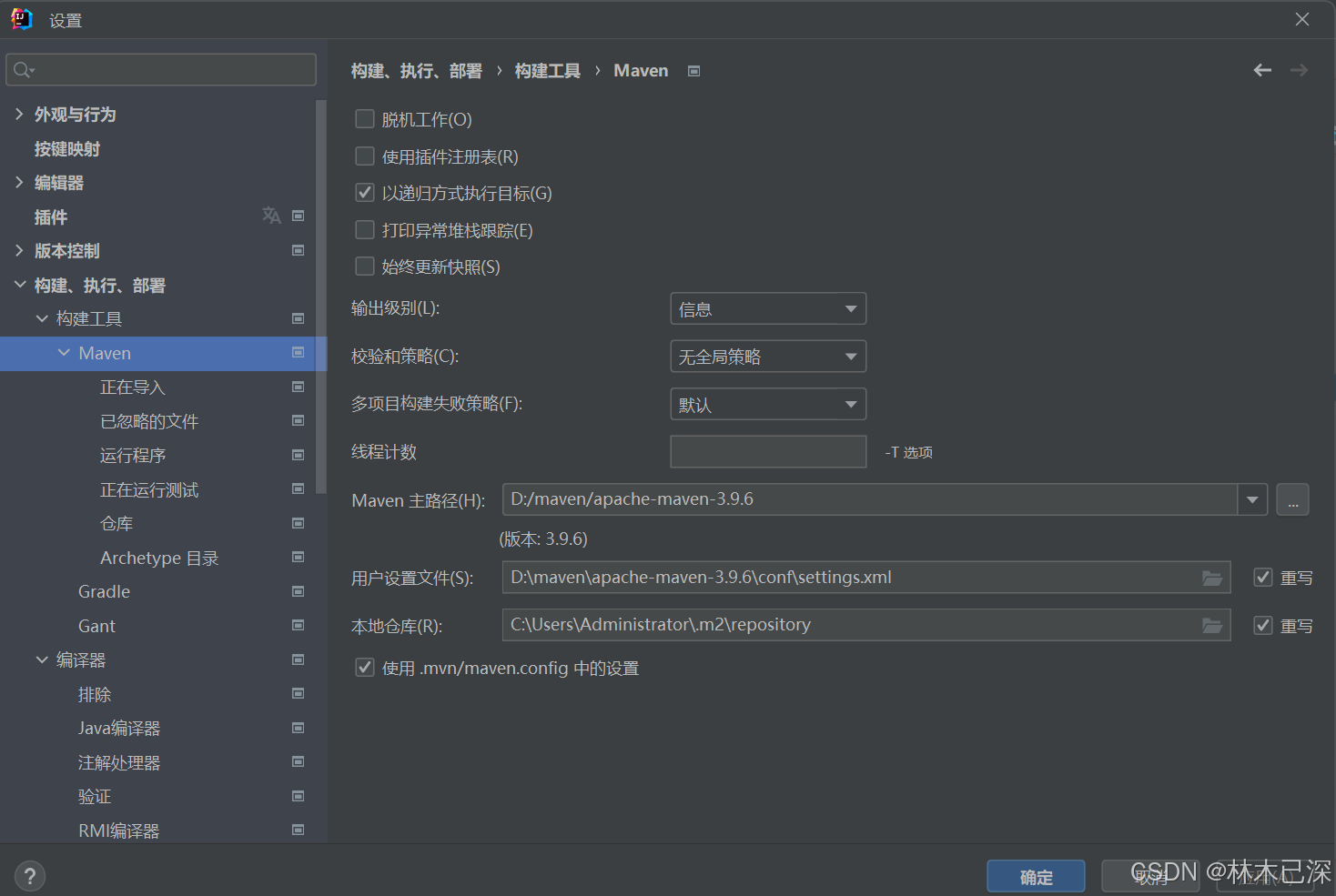Image resolution: width=1336 pixels, height=896 pixels.
Task: Open 插件 settings page
Action: [x=51, y=217]
